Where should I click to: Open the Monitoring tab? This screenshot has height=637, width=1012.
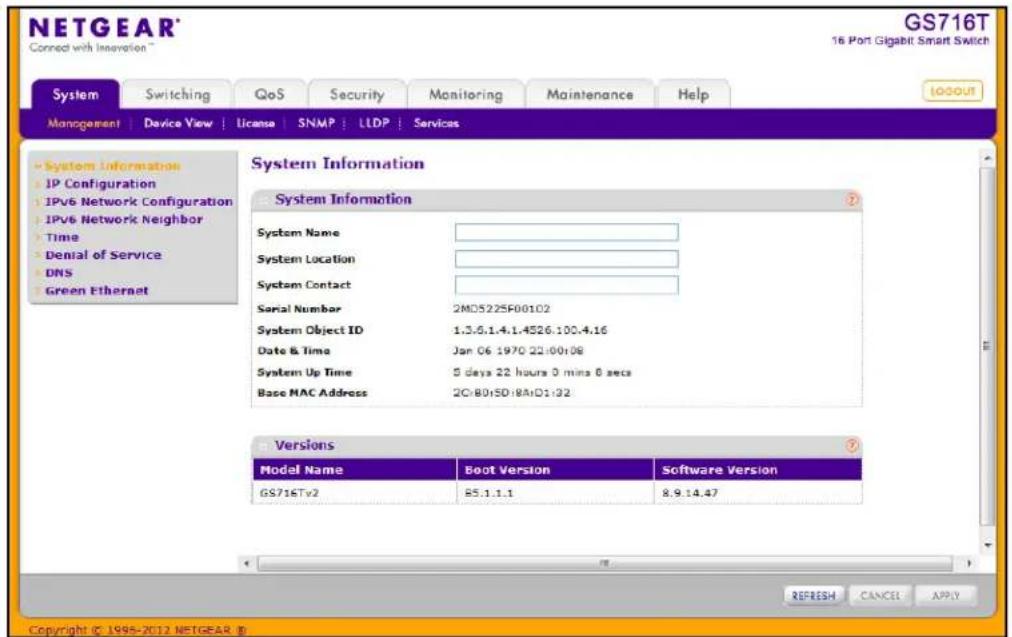pos(465,94)
